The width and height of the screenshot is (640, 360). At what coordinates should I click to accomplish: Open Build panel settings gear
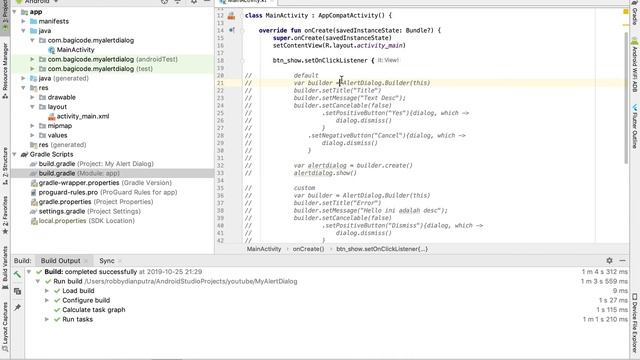609,260
